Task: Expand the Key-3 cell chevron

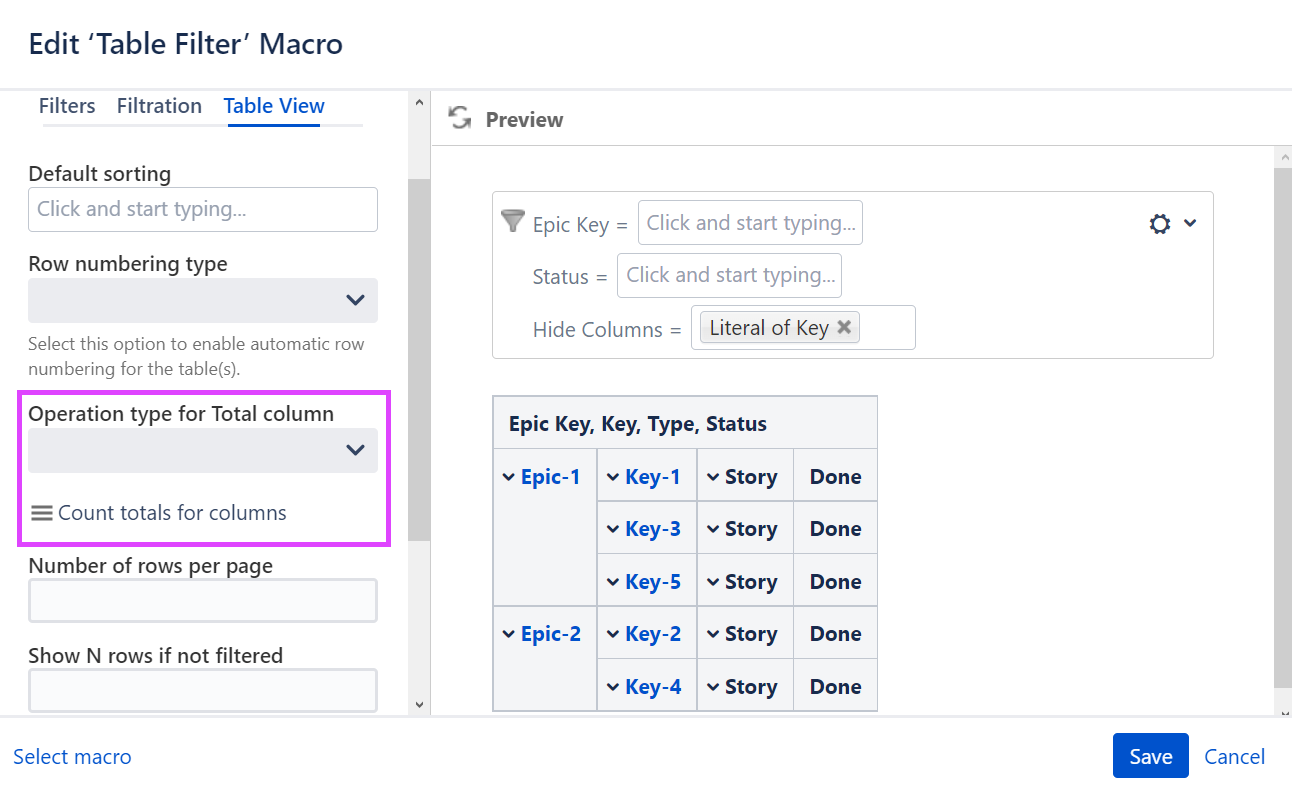Action: click(x=611, y=528)
